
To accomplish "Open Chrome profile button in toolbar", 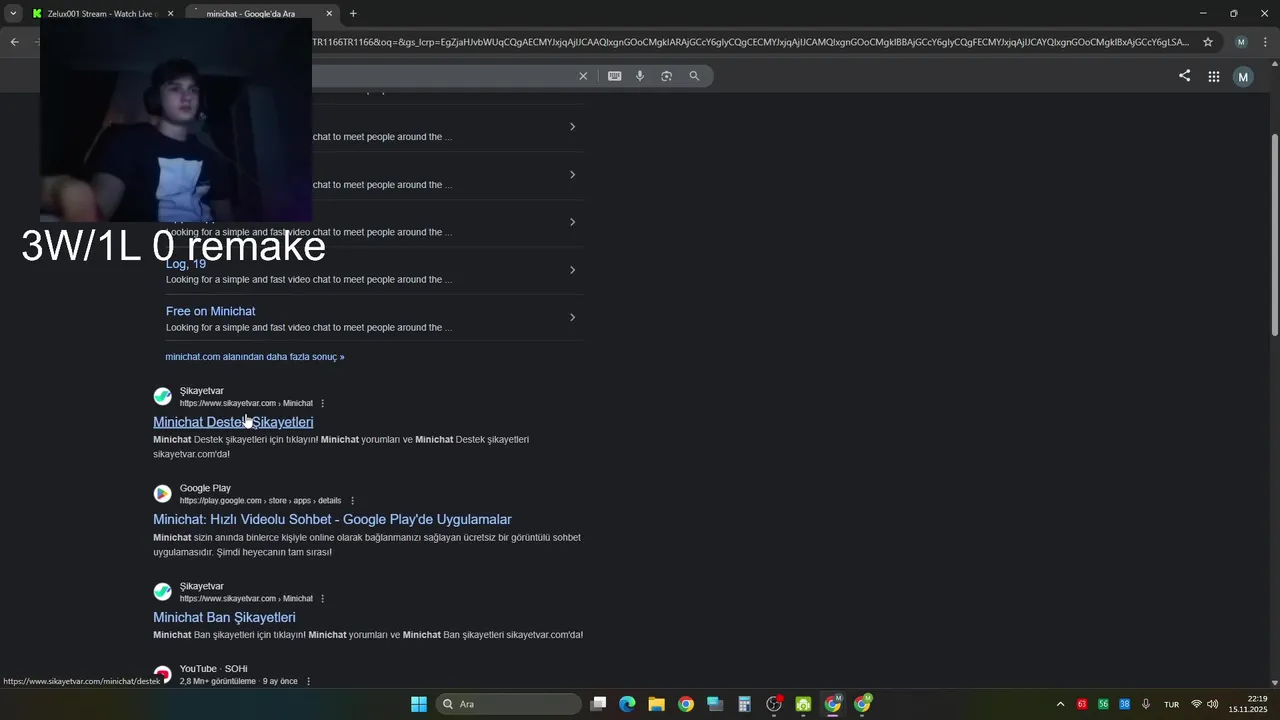I will pyautogui.click(x=1241, y=42).
